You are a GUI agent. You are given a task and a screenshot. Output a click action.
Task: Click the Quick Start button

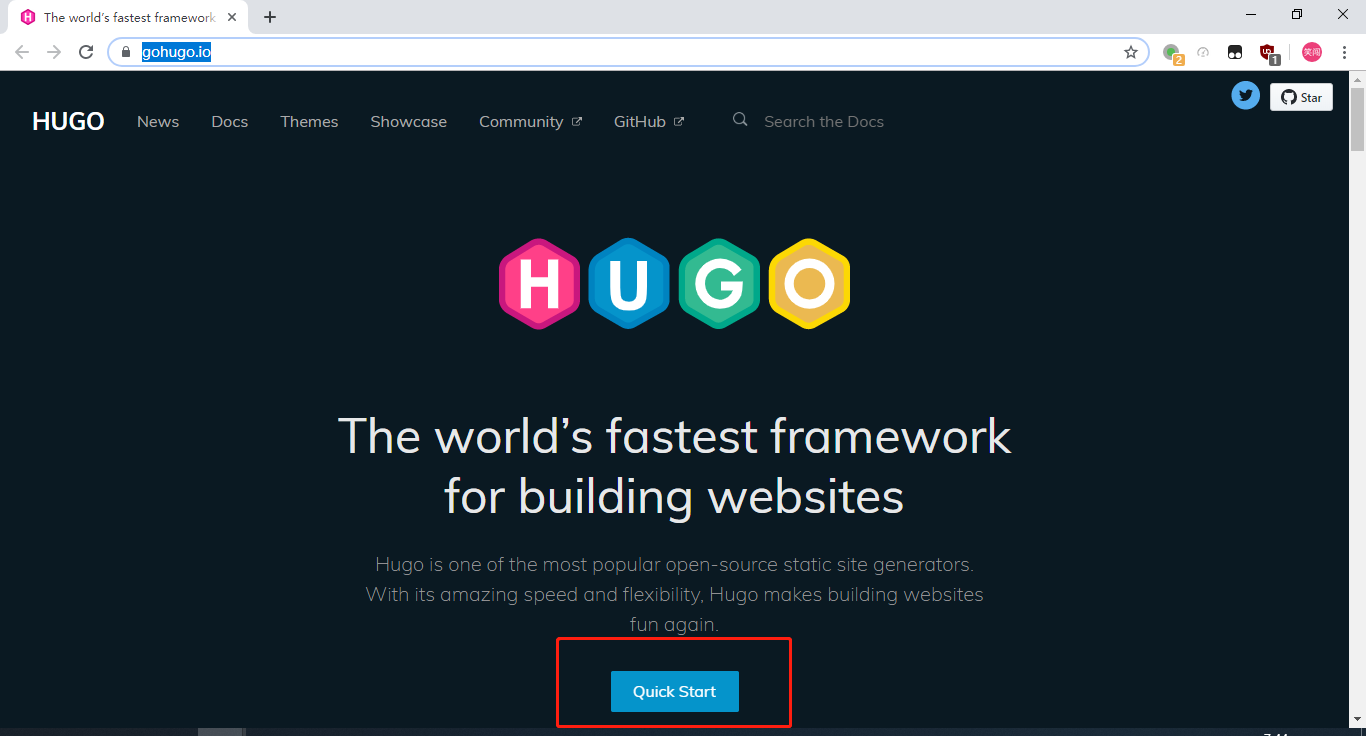click(x=675, y=692)
